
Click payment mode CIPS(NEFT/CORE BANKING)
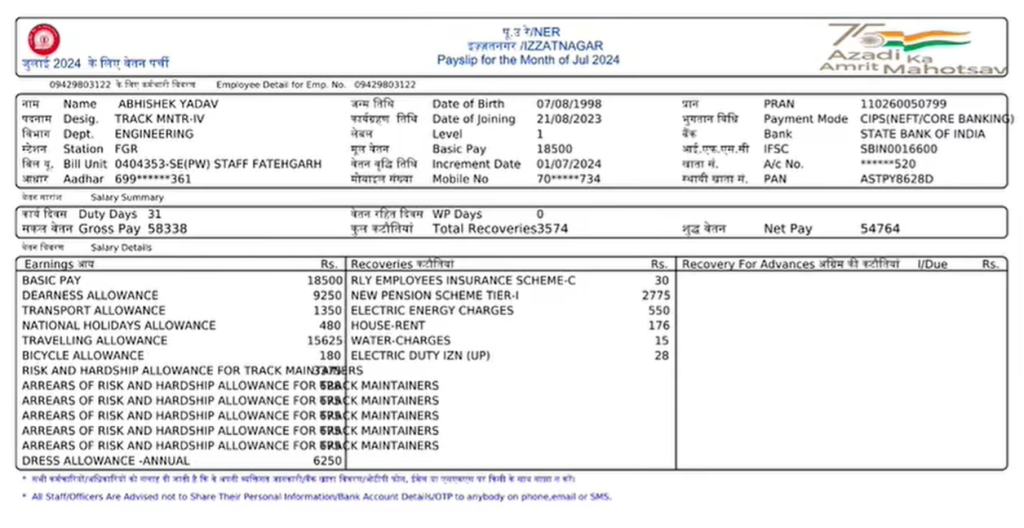937,119
